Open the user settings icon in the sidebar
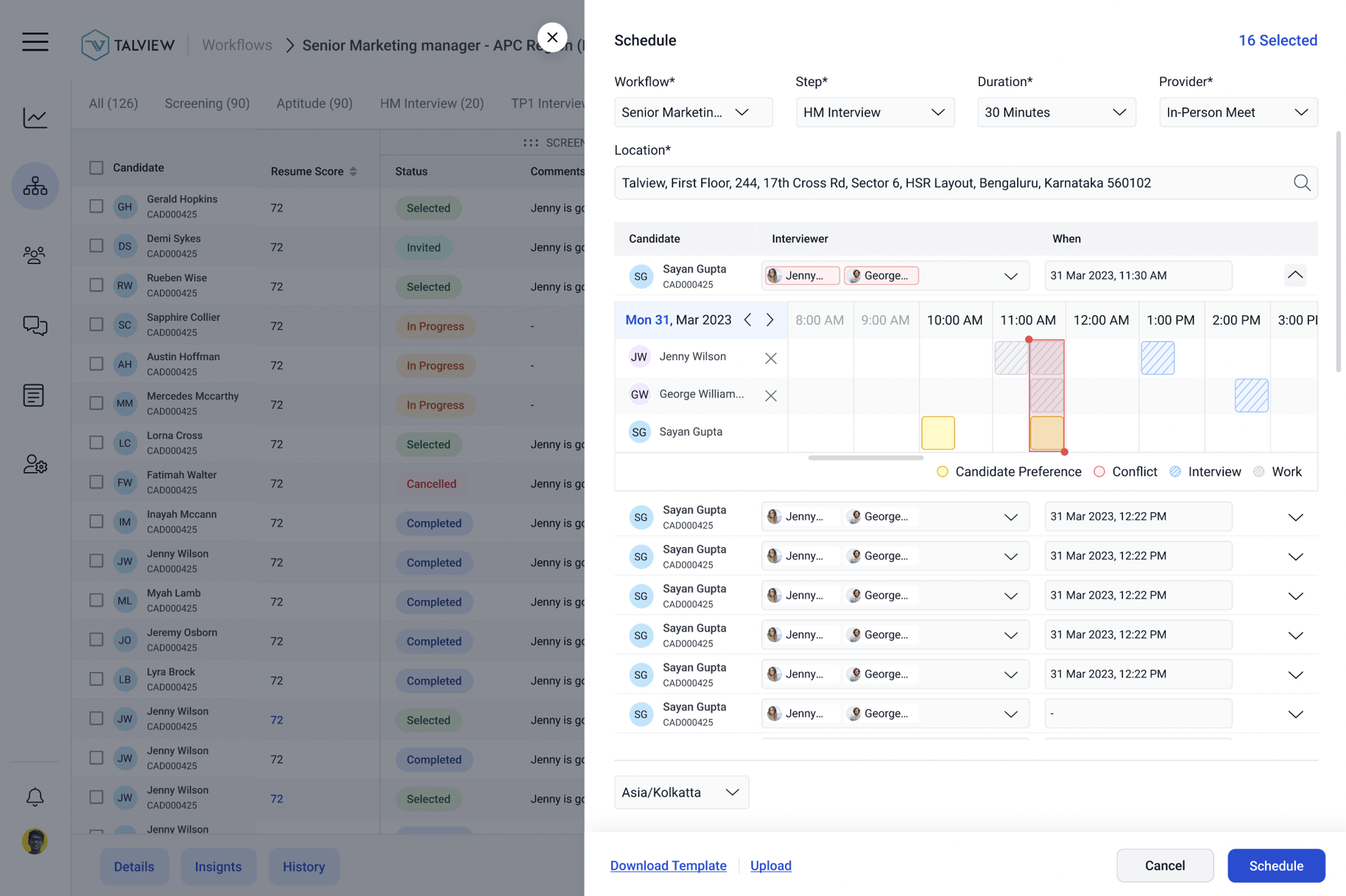This screenshot has height=896, width=1346. point(35,465)
